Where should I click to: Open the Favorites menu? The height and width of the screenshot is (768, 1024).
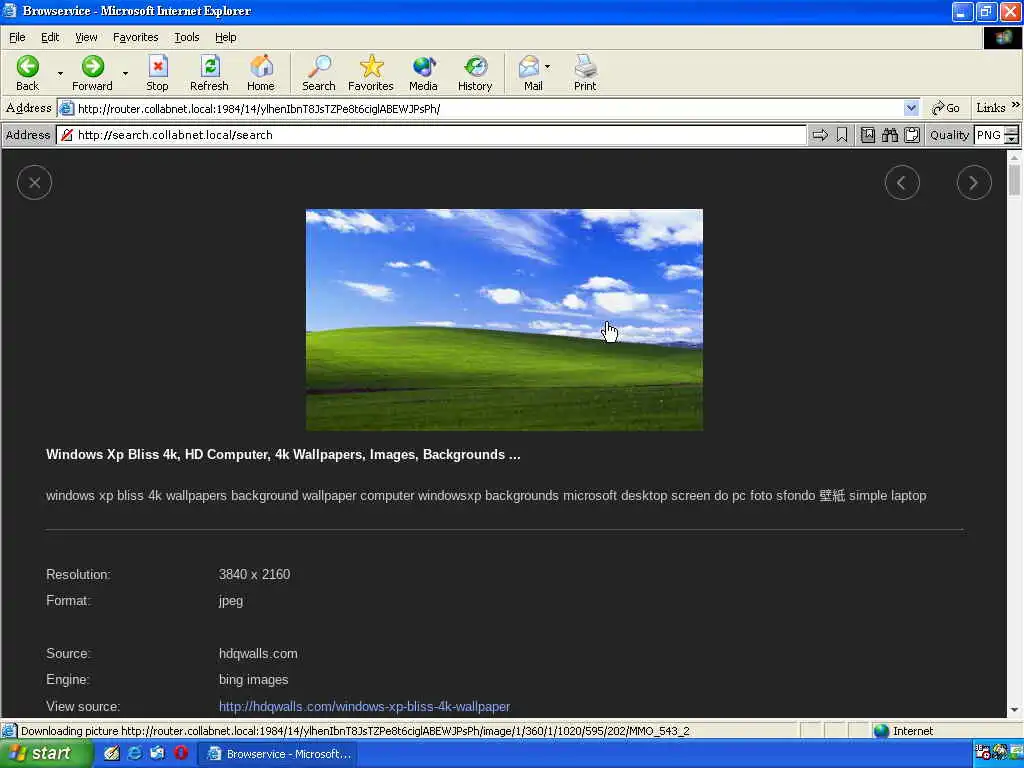pyautogui.click(x=135, y=37)
